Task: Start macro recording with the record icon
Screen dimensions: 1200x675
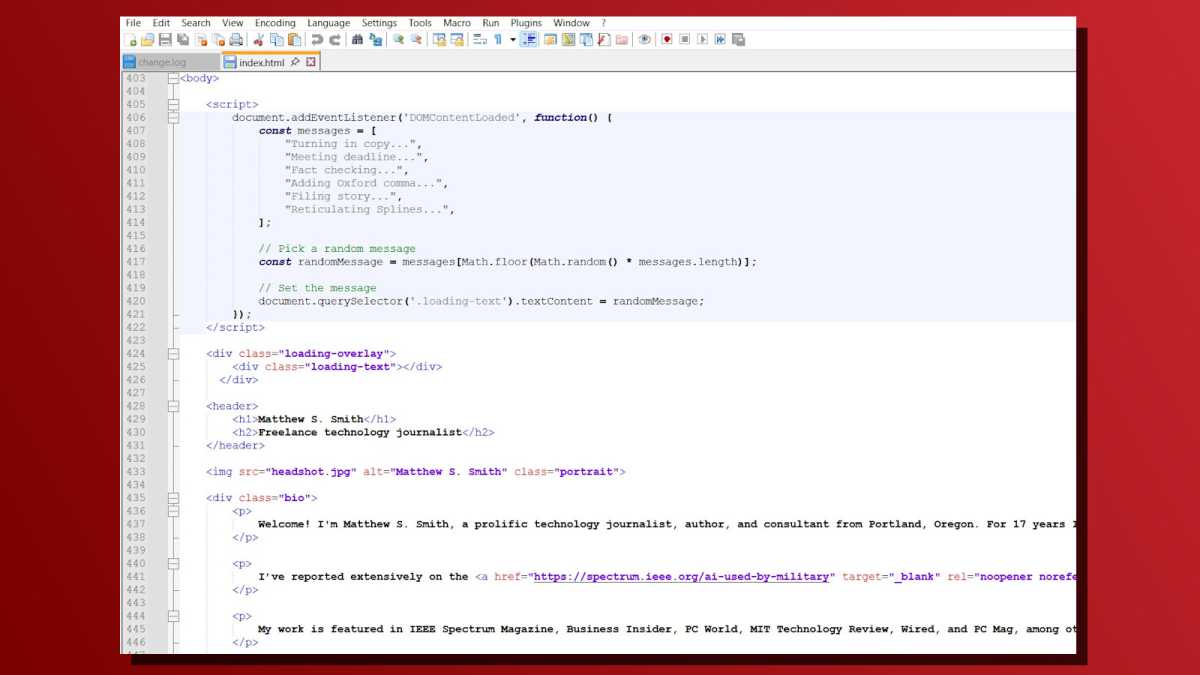Action: pos(668,40)
